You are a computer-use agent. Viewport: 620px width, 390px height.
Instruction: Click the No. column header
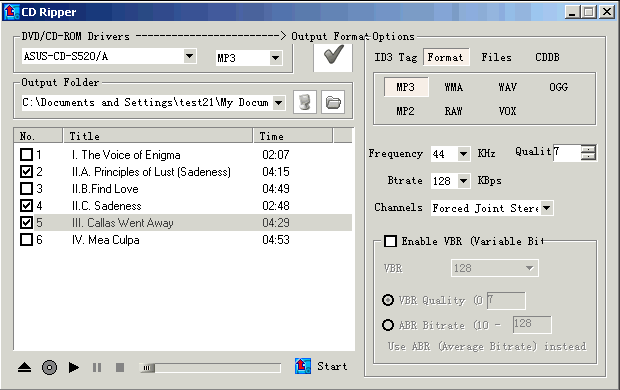tap(38, 136)
